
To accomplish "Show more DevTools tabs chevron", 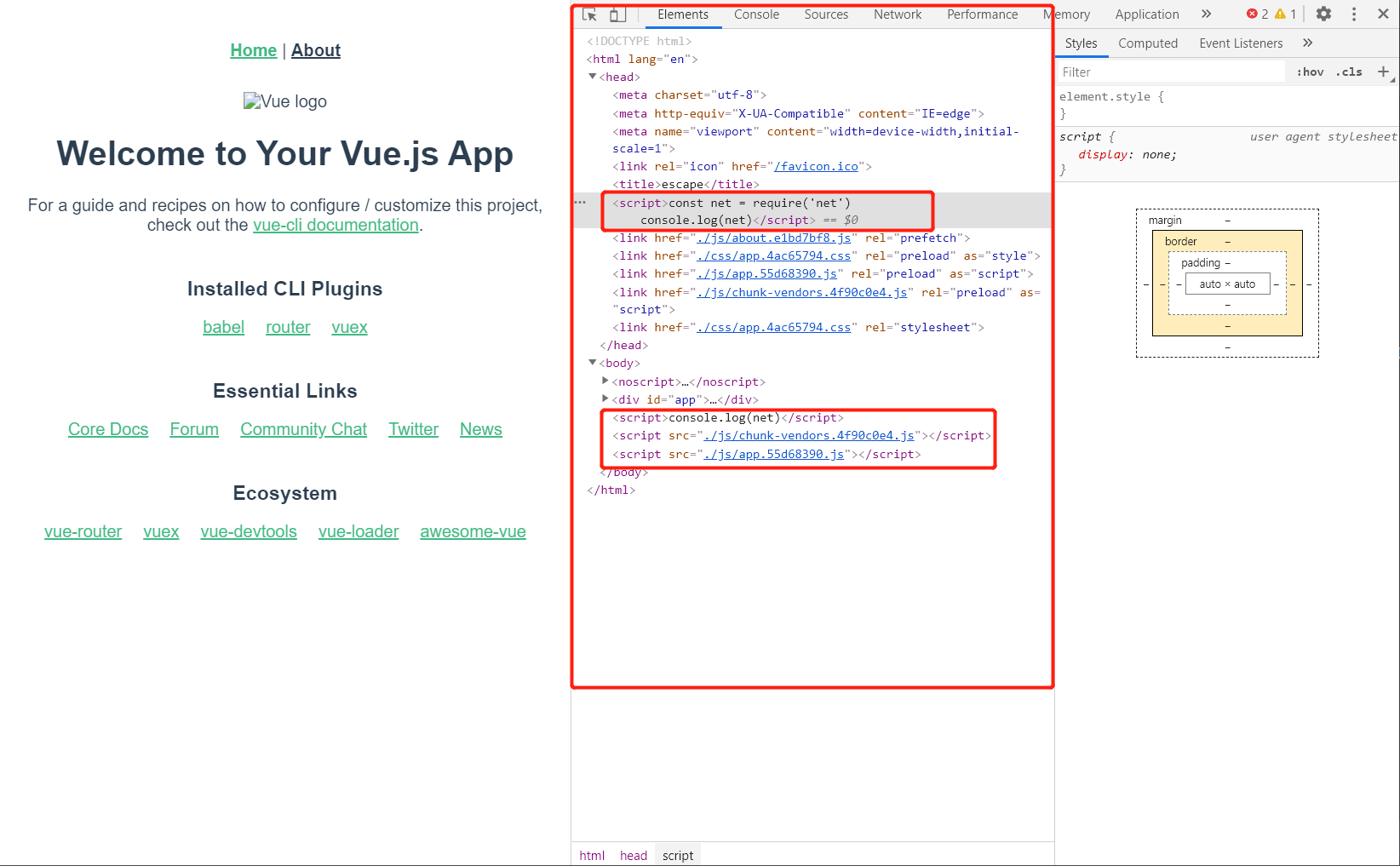I will 1206,14.
